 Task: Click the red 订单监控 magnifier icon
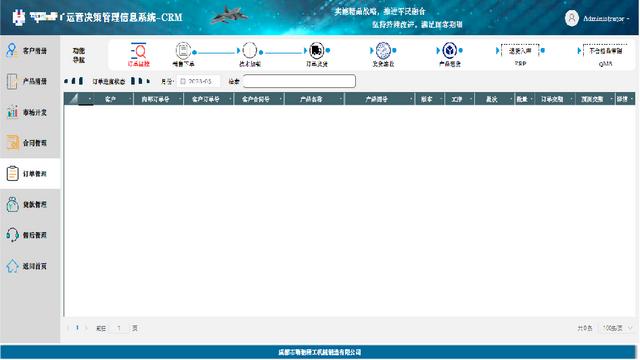139,51
